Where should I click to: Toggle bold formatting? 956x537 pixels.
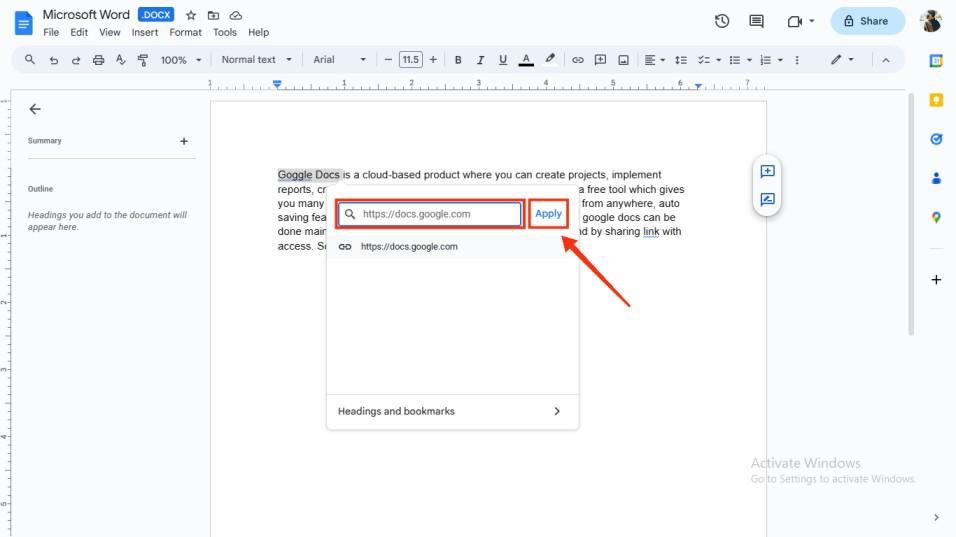458,60
